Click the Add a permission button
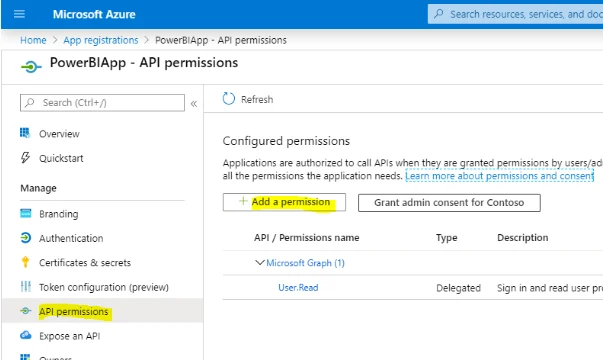The width and height of the screenshot is (603, 360). tap(284, 202)
